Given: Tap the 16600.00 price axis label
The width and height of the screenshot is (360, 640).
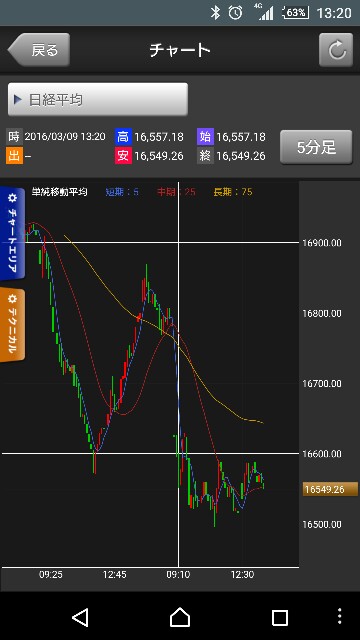Looking at the screenshot, I should 322,454.
